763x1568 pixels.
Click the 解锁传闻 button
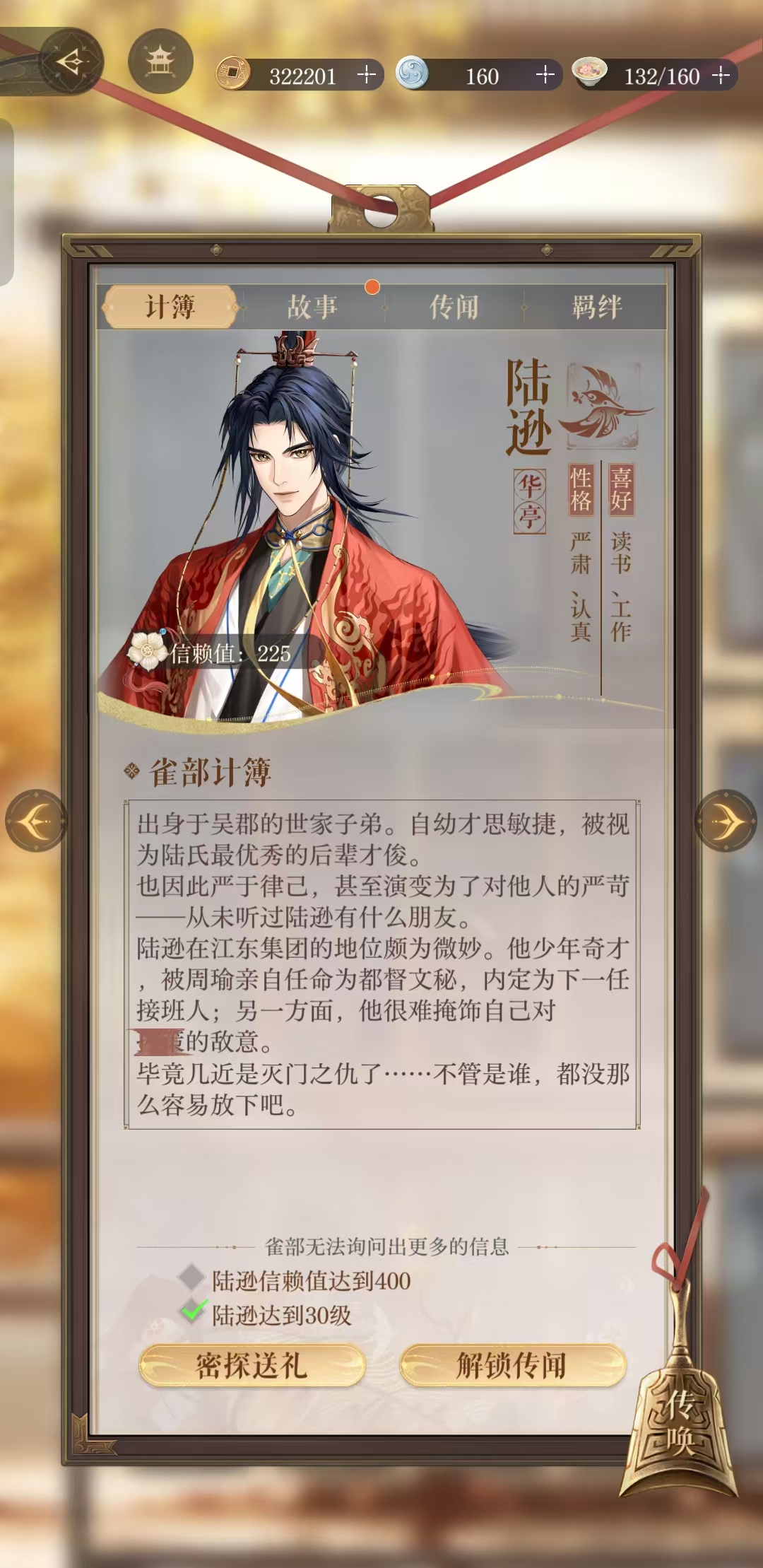(x=512, y=1365)
